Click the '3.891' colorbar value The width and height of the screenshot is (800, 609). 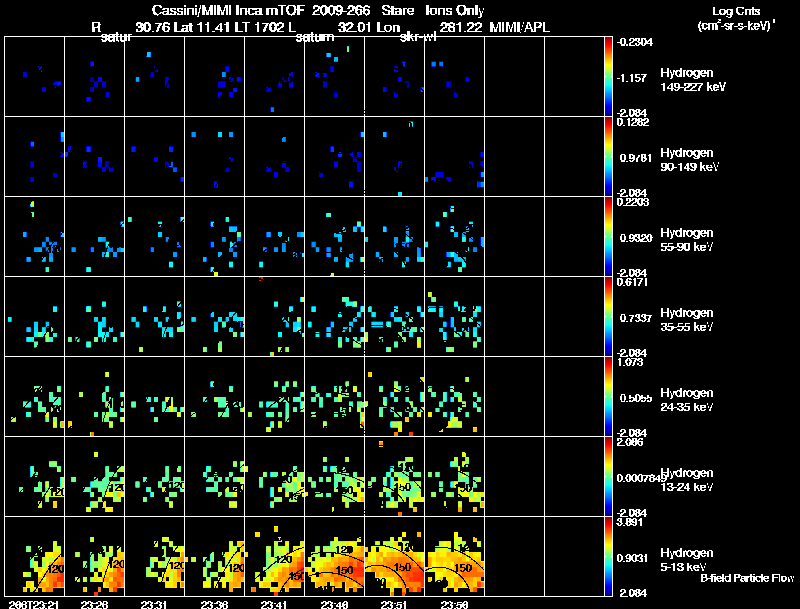[x=630, y=522]
